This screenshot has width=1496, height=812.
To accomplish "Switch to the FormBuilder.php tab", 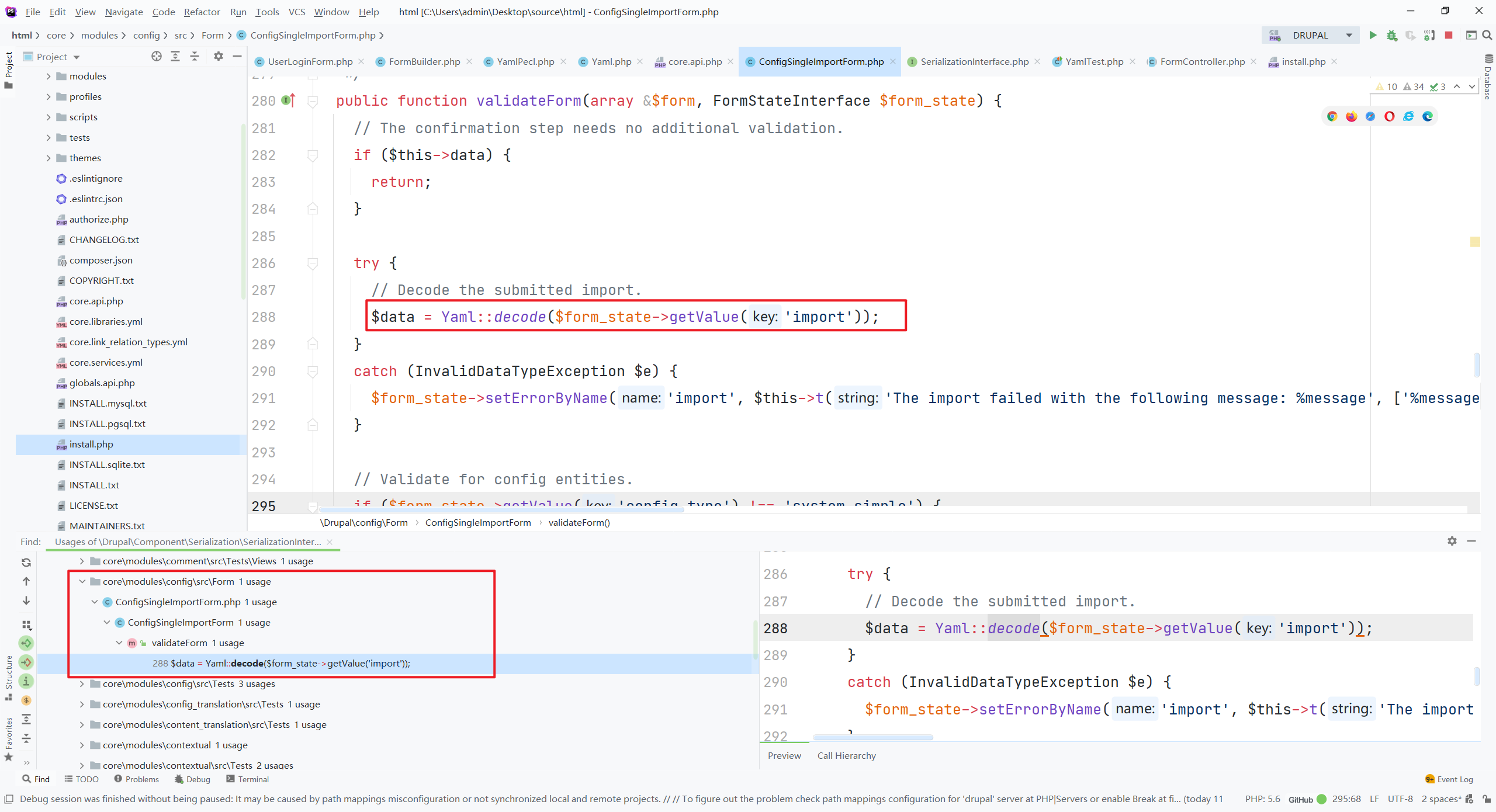I will [x=424, y=61].
